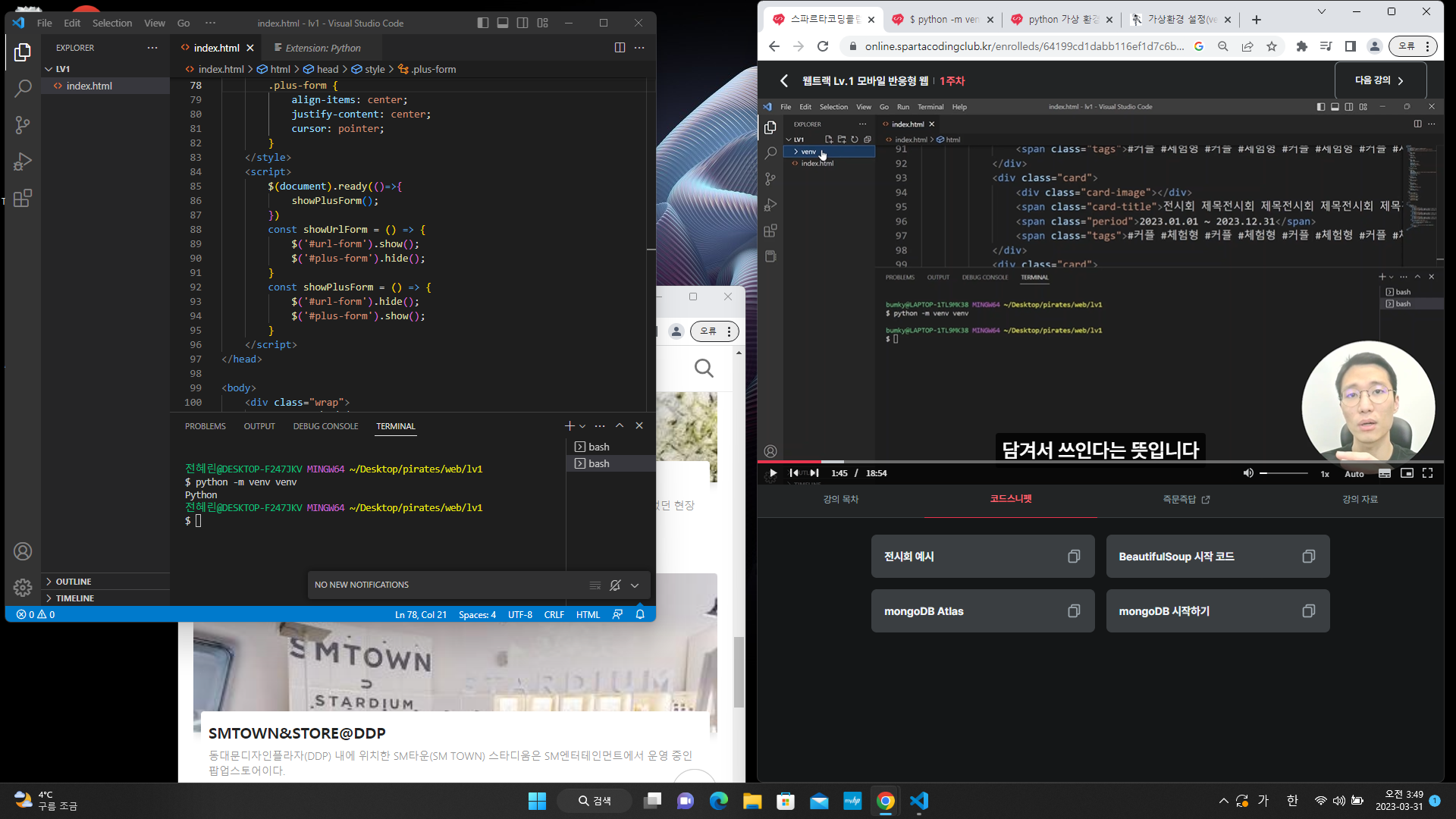
Task: Open the File menu in VS Code
Action: (x=45, y=24)
